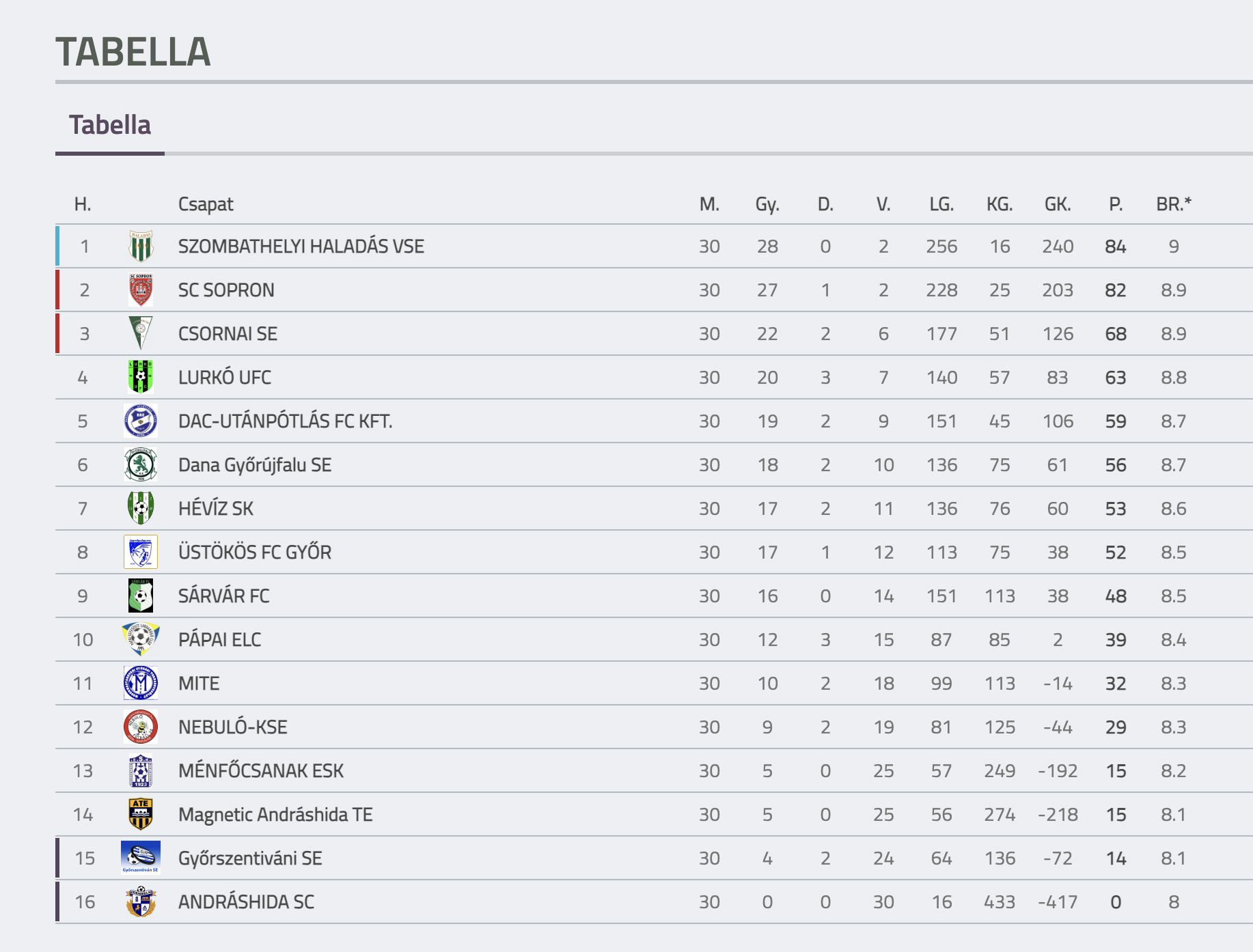The width and height of the screenshot is (1253, 952).
Task: Open the NEBULÓ-KSE team link
Action: (x=233, y=727)
